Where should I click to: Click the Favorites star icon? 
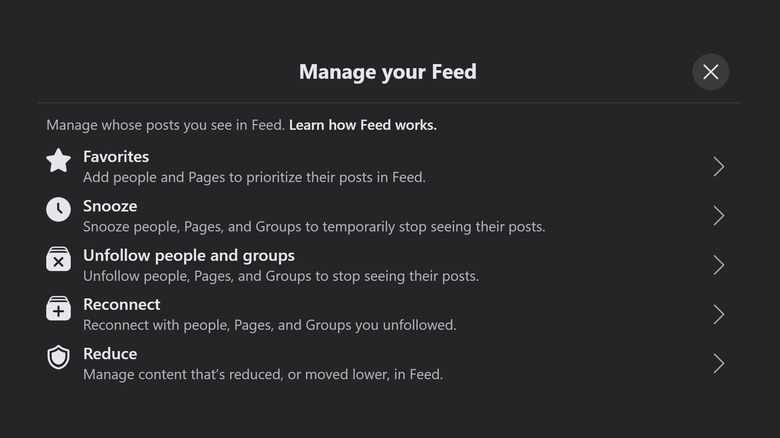(59, 161)
